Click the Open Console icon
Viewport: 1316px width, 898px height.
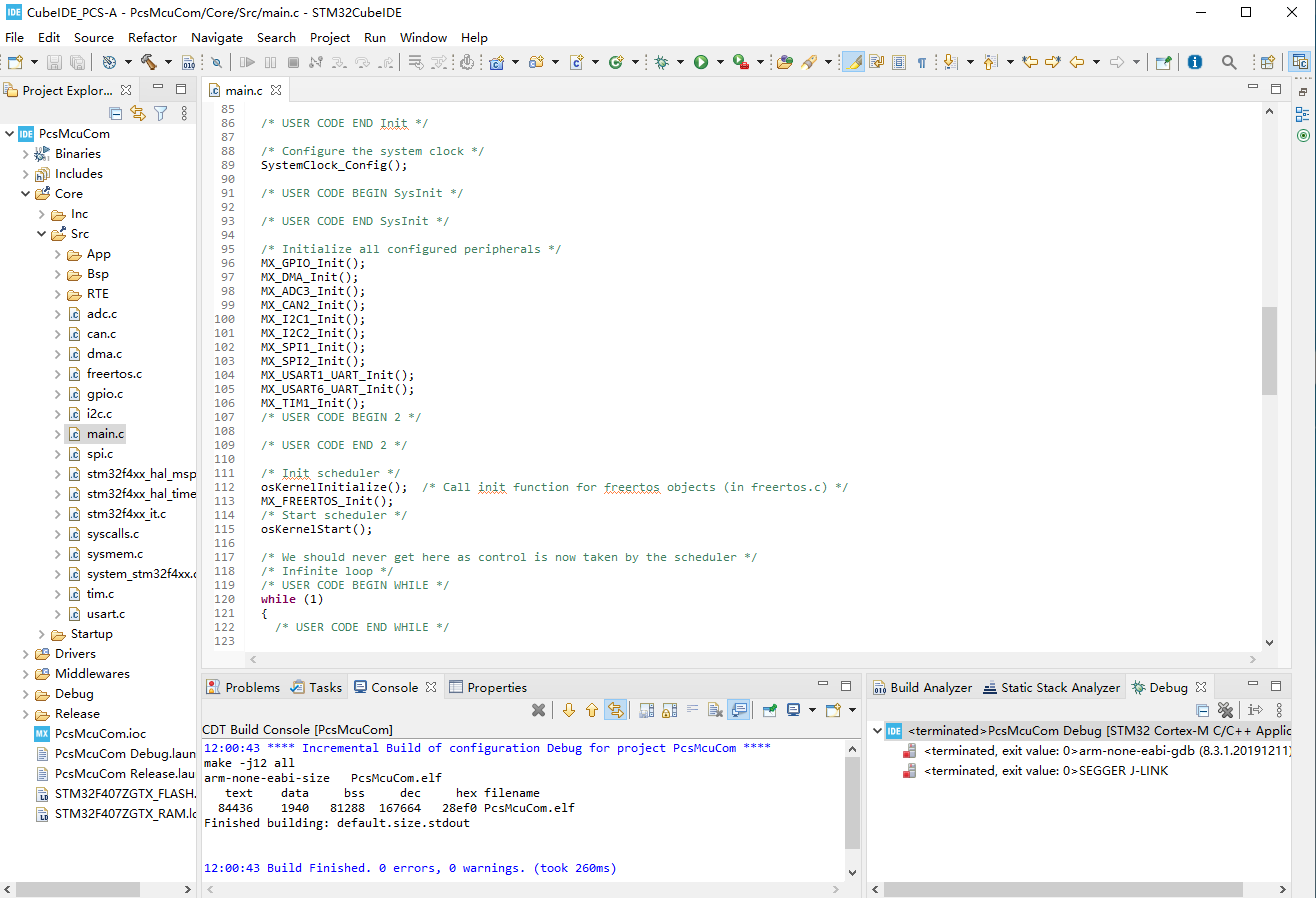click(x=833, y=710)
